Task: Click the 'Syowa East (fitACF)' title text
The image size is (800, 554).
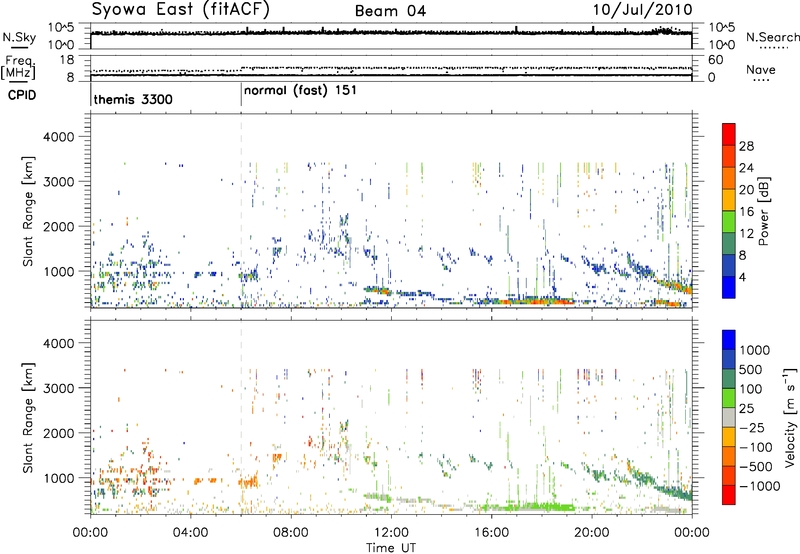Action: click(180, 10)
